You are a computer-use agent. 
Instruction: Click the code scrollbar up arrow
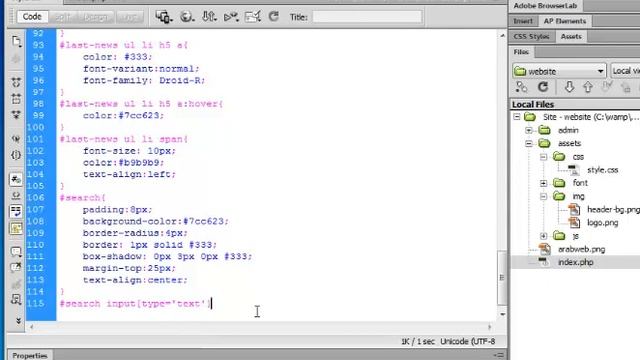(502, 36)
